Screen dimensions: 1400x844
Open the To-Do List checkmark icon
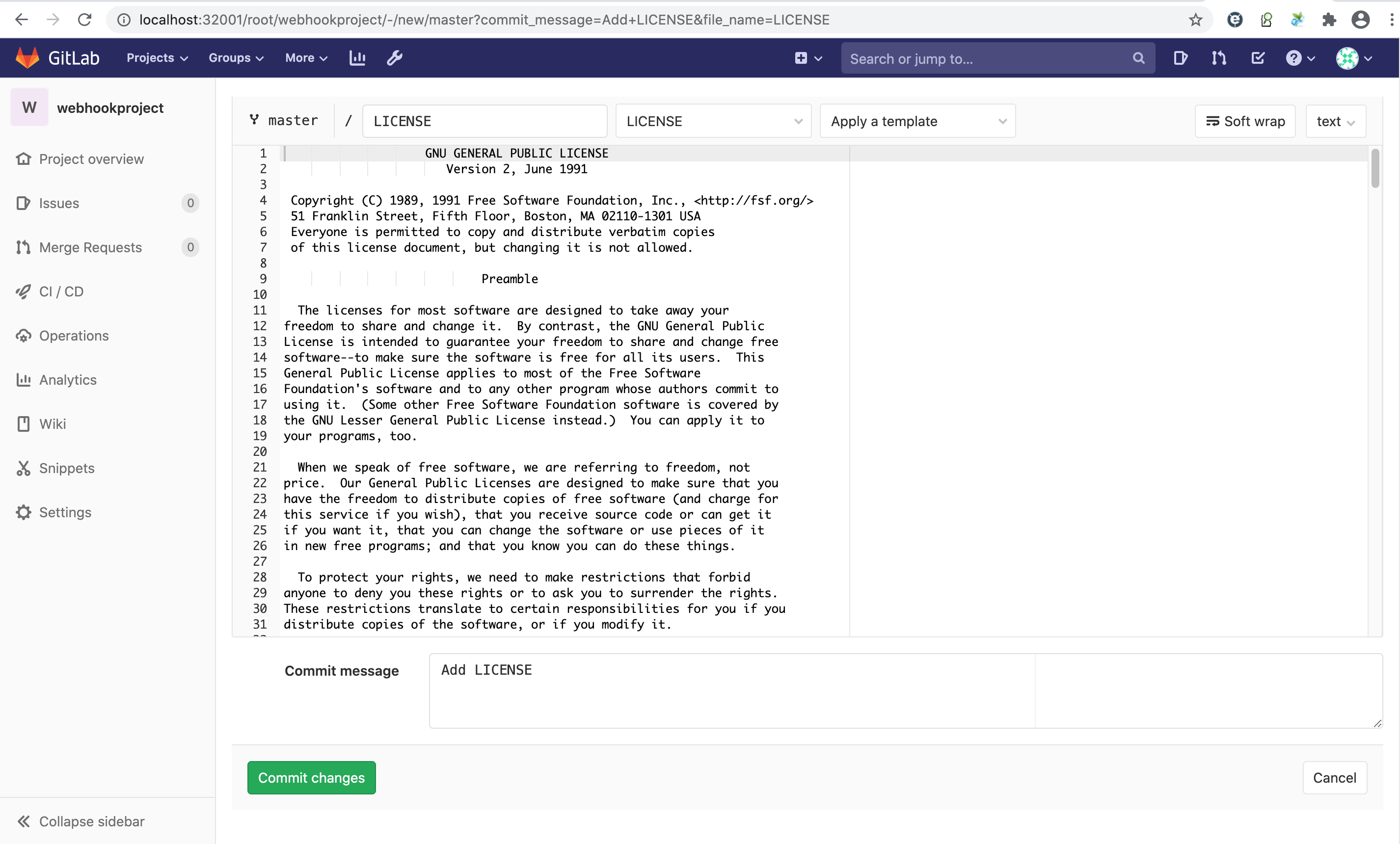pyautogui.click(x=1259, y=58)
